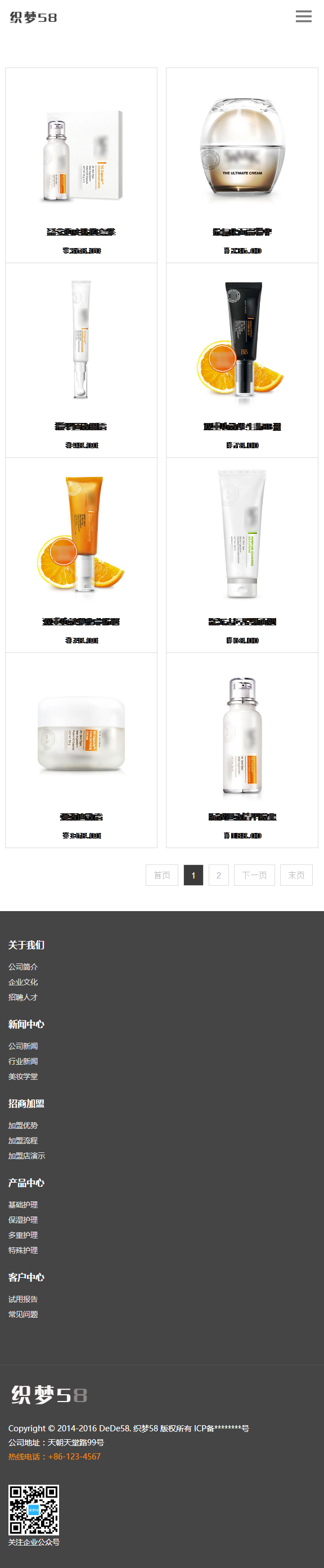This screenshot has height=1568, width=324.
Task: Open the black BB cream tube product
Action: pos(242,340)
